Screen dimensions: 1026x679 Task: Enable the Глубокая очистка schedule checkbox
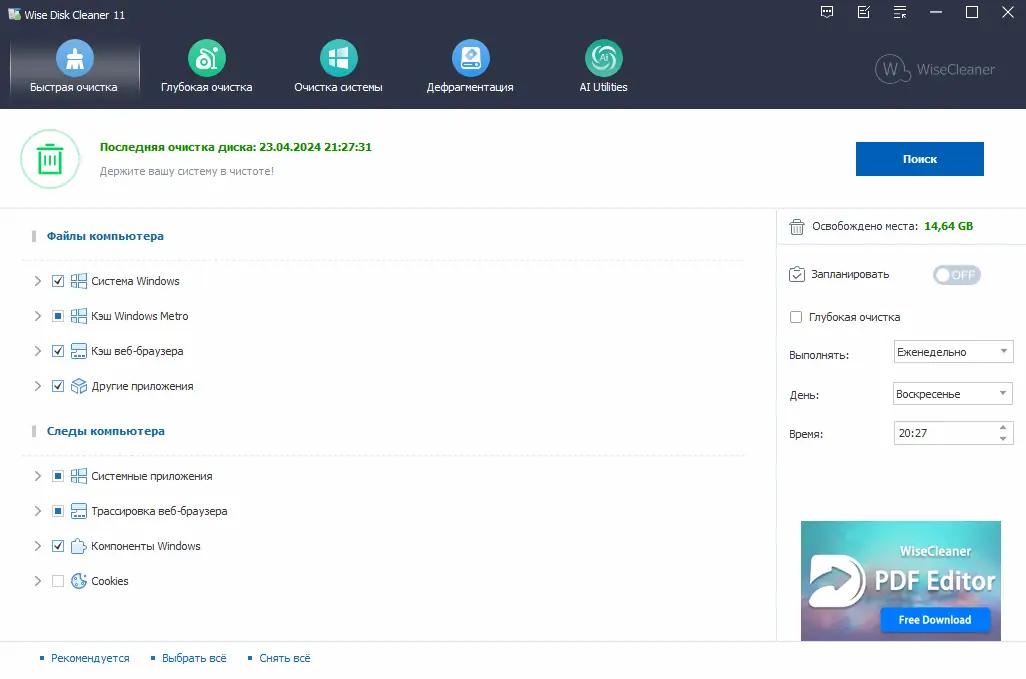(x=796, y=317)
